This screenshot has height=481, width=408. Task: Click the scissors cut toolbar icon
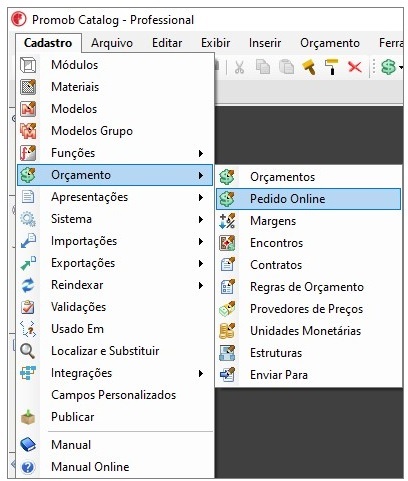coord(239,67)
